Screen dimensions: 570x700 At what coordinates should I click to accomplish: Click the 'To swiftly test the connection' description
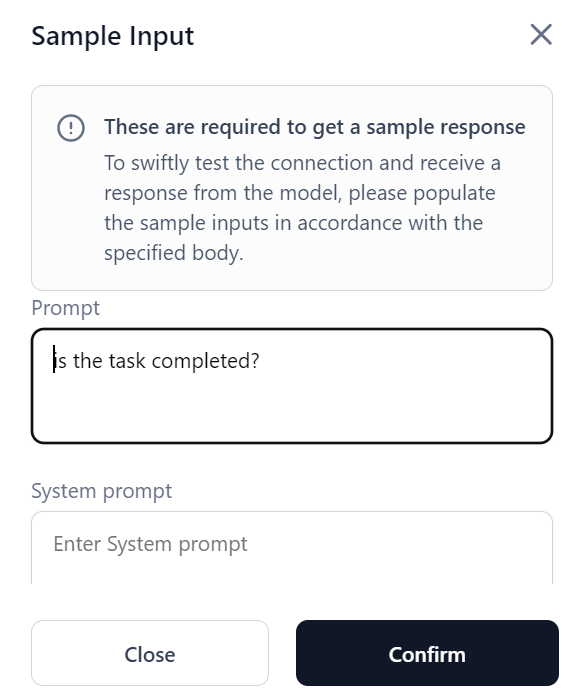pyautogui.click(x=302, y=163)
